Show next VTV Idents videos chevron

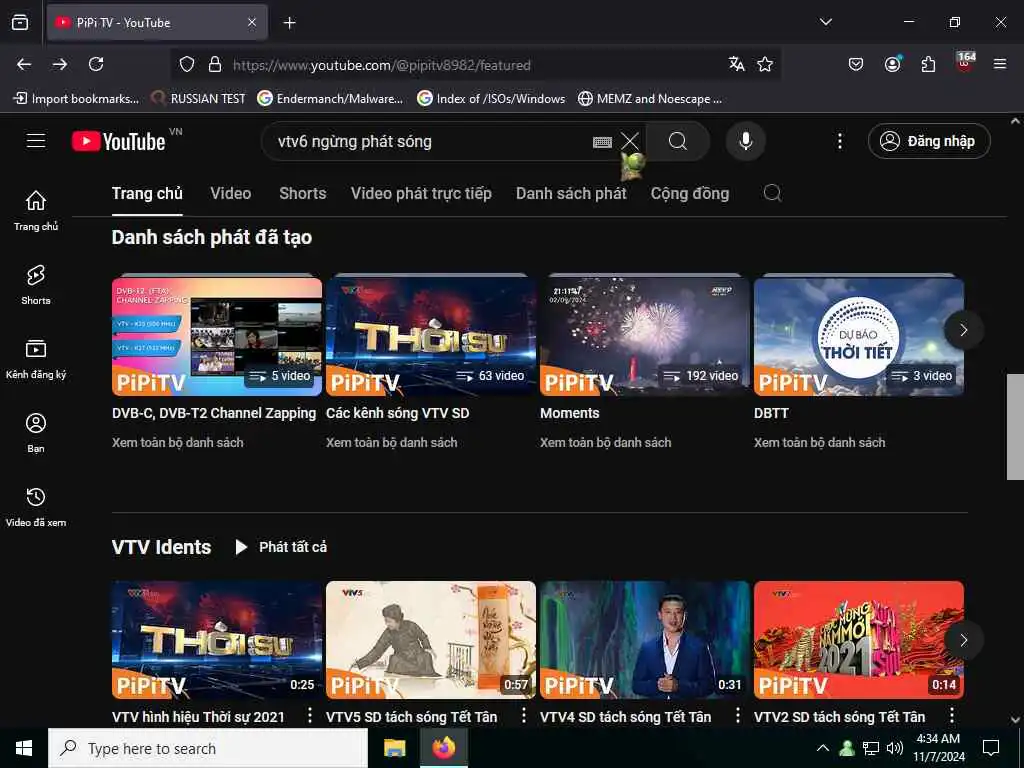pos(963,639)
